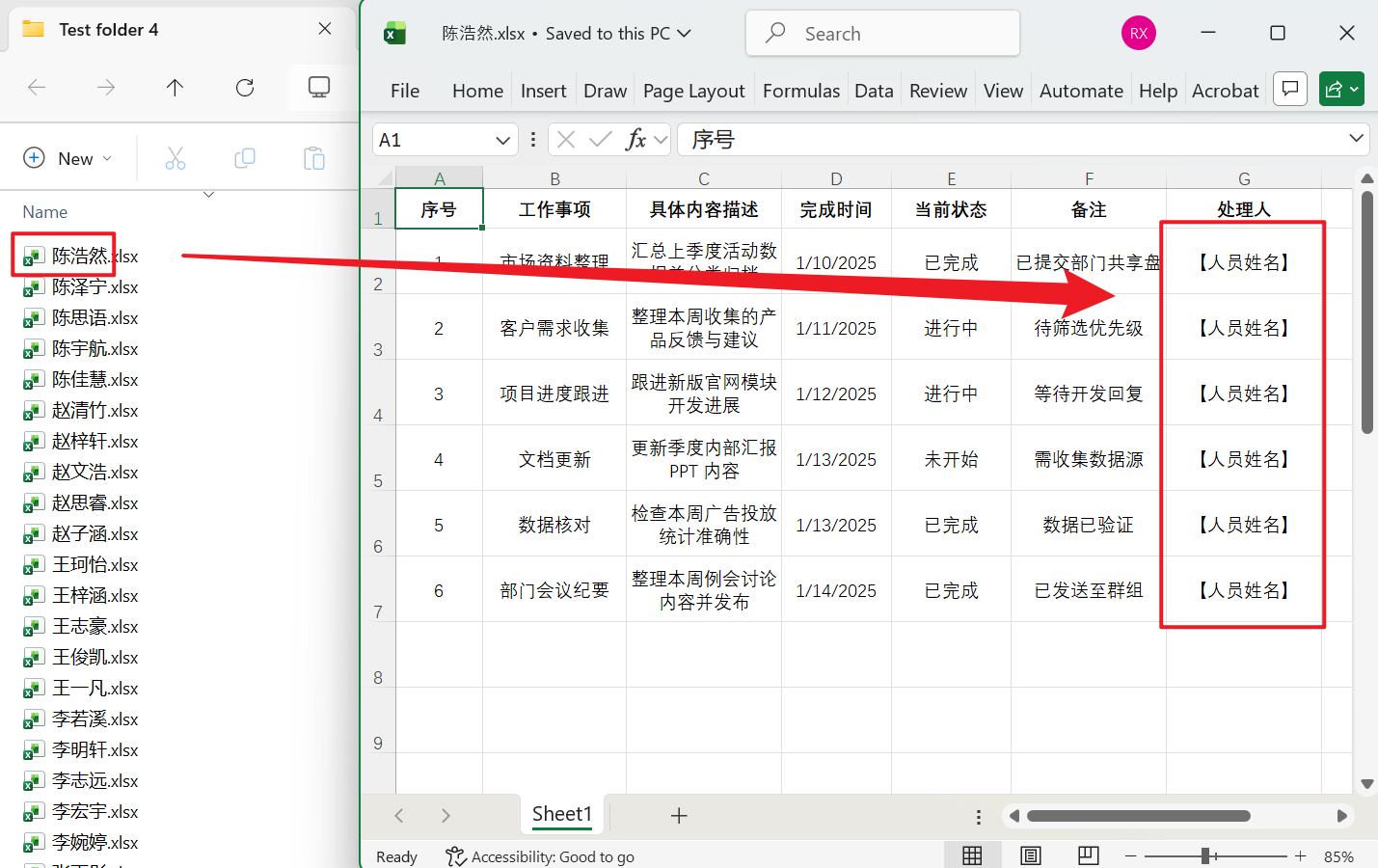Image resolution: width=1378 pixels, height=868 pixels.
Task: Click the Cut icon in File Explorer toolbar
Action: click(174, 157)
